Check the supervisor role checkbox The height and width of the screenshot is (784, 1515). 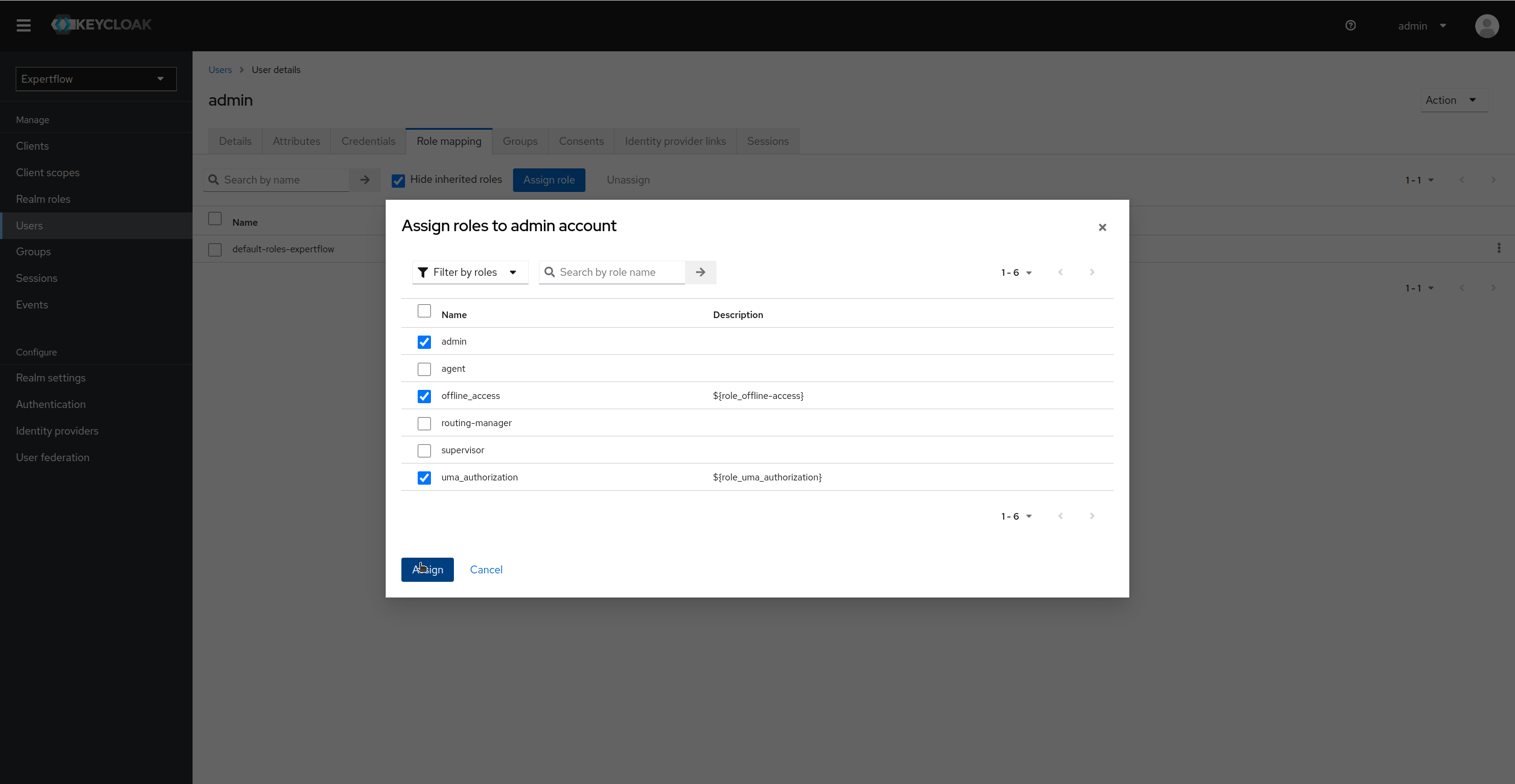(424, 450)
